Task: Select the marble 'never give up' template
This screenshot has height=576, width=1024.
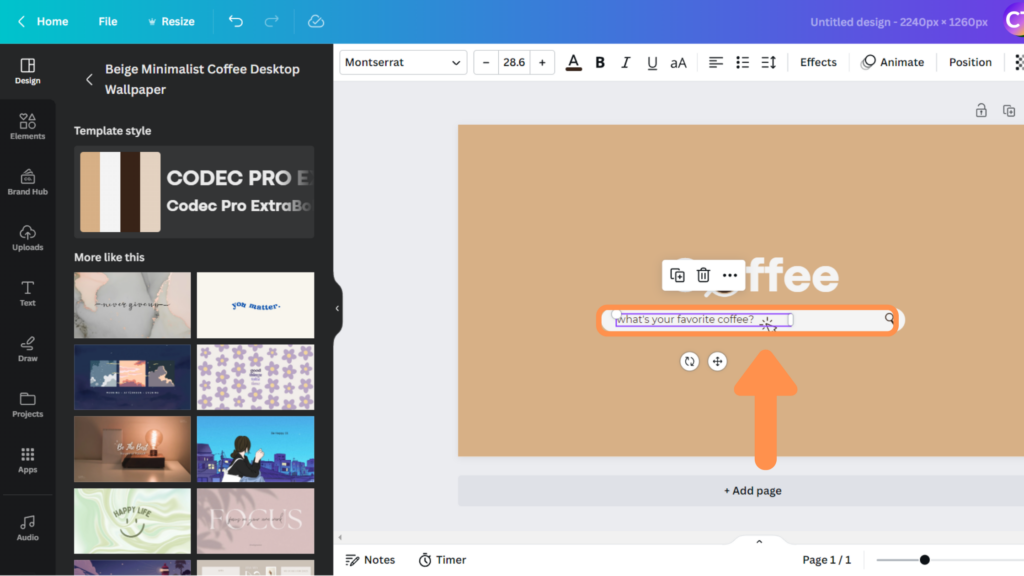Action: [133, 305]
